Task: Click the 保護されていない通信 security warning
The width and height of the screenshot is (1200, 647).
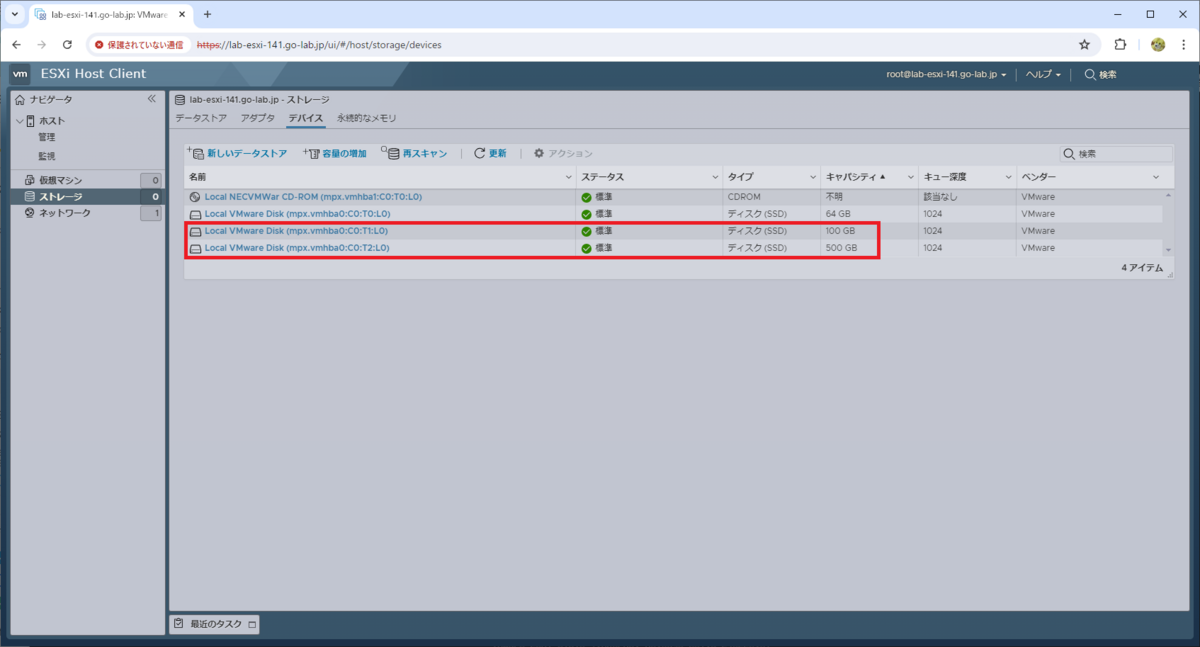Action: pos(139,45)
